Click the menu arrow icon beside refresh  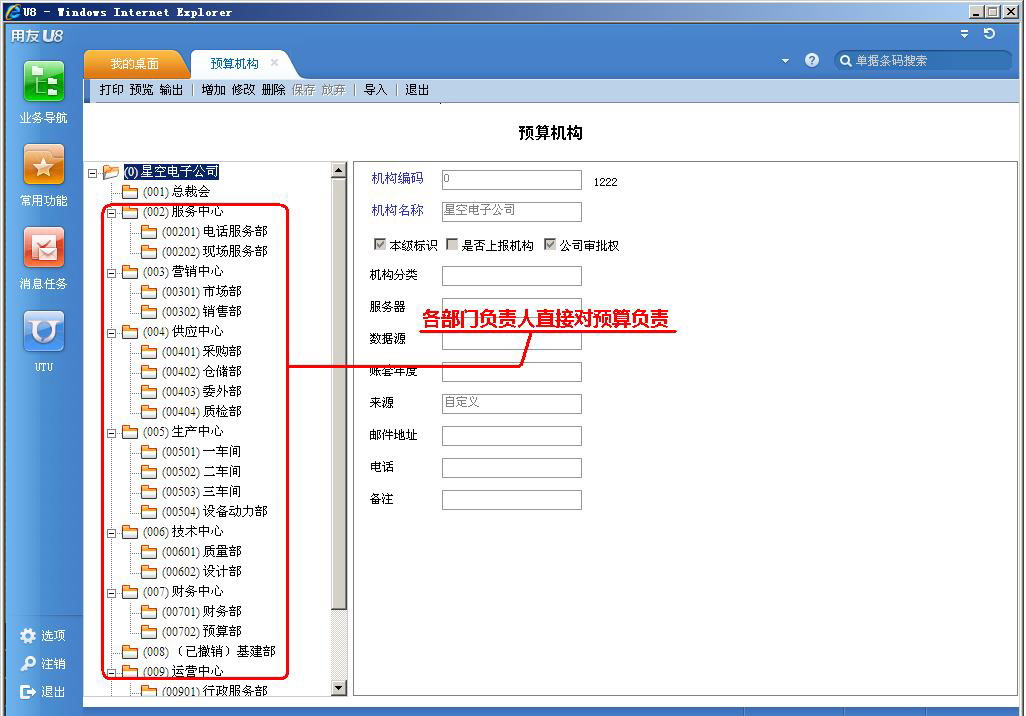964,33
